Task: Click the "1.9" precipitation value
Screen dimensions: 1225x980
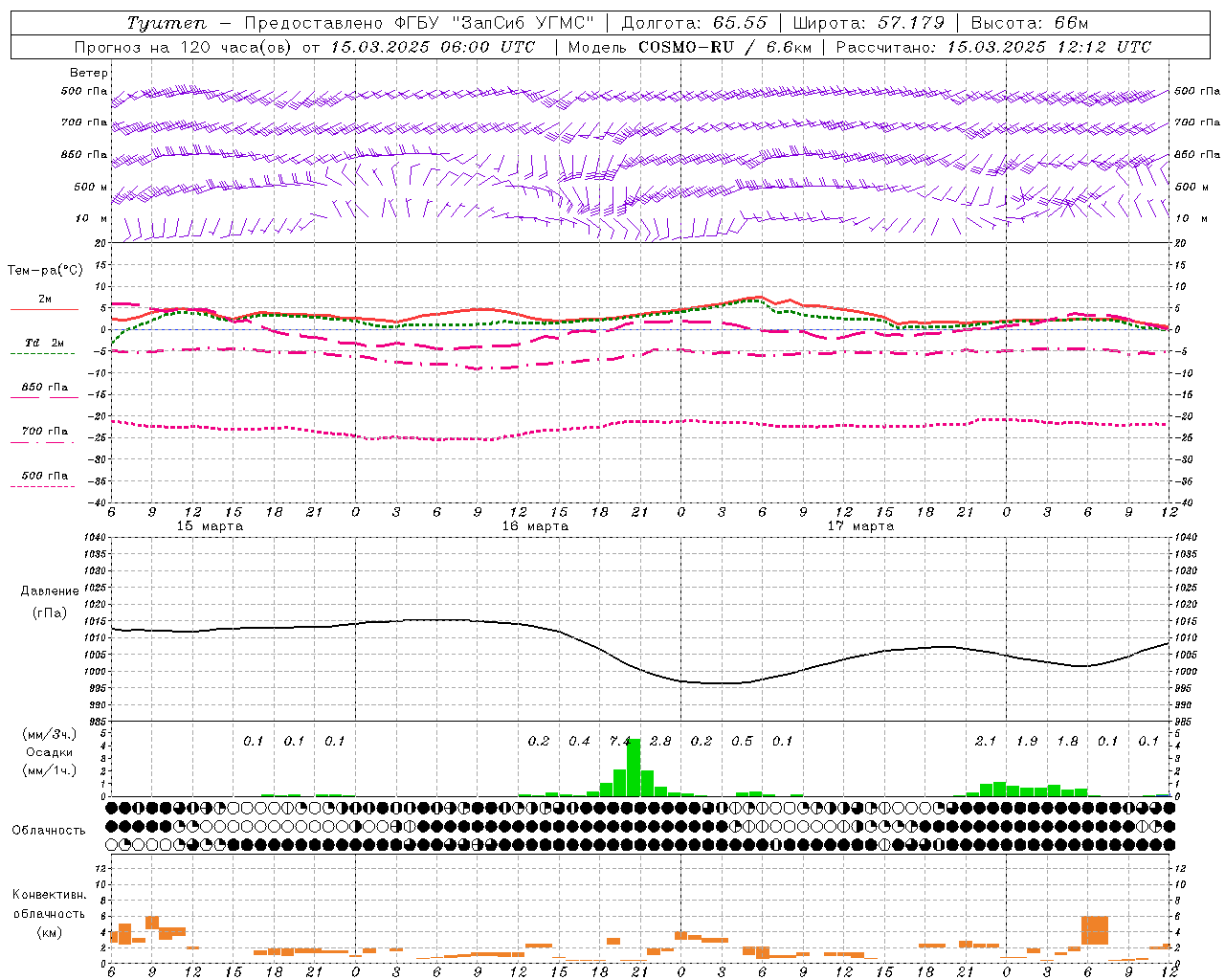Action: click(x=1027, y=741)
